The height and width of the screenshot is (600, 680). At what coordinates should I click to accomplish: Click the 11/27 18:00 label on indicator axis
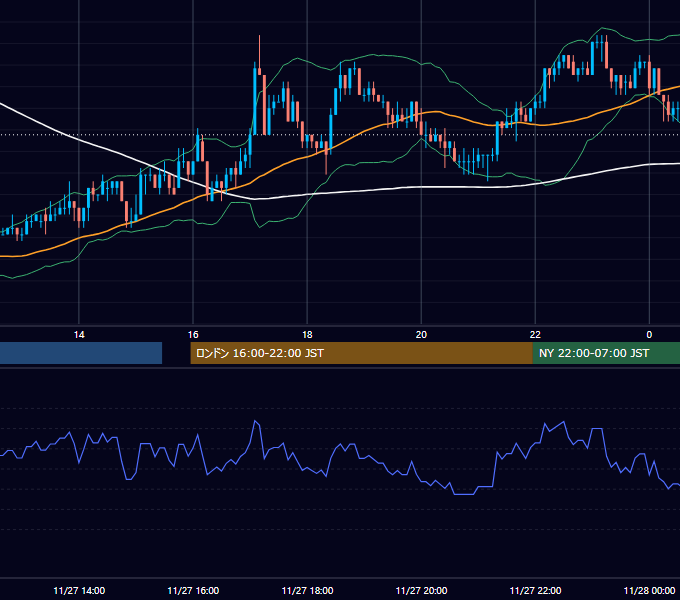pos(307,590)
